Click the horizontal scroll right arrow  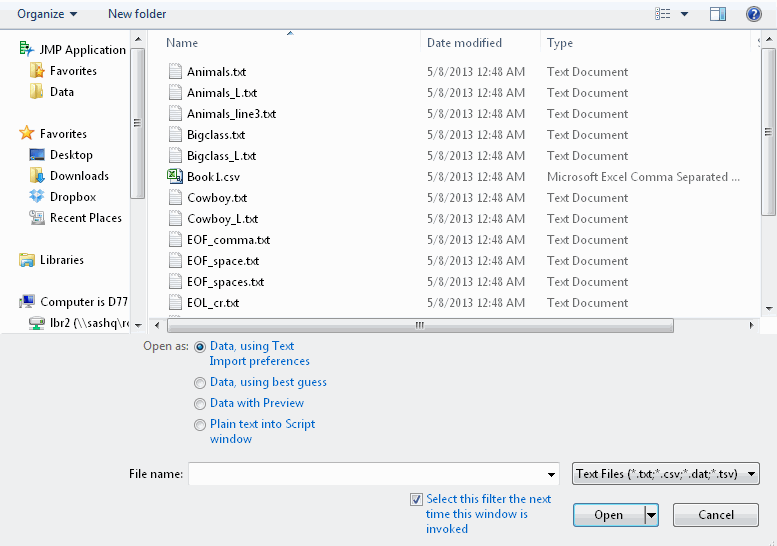tap(752, 326)
